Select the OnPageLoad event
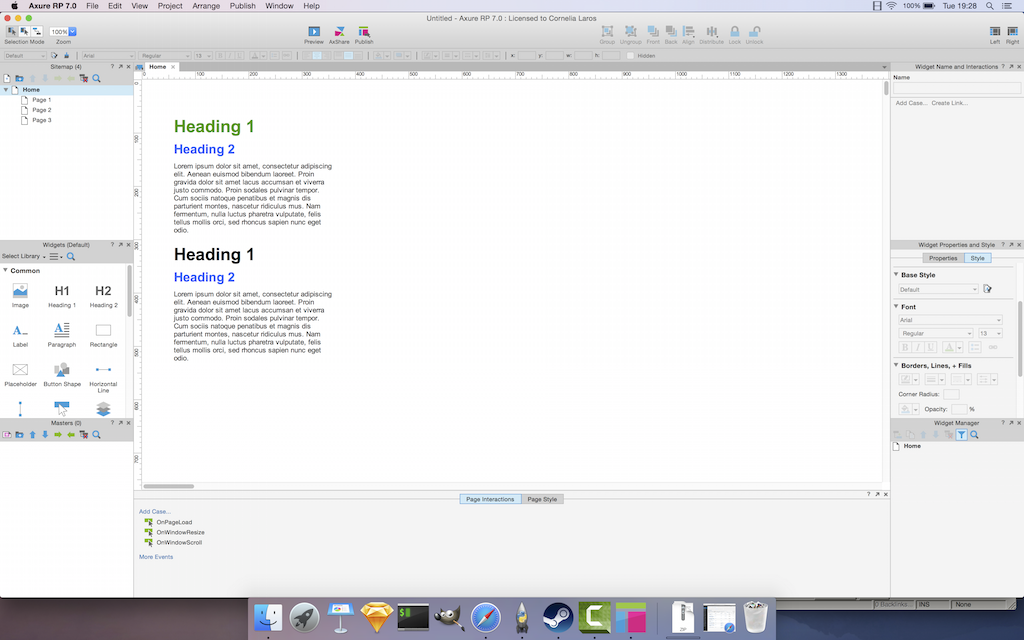The image size is (1024, 640). (x=174, y=522)
